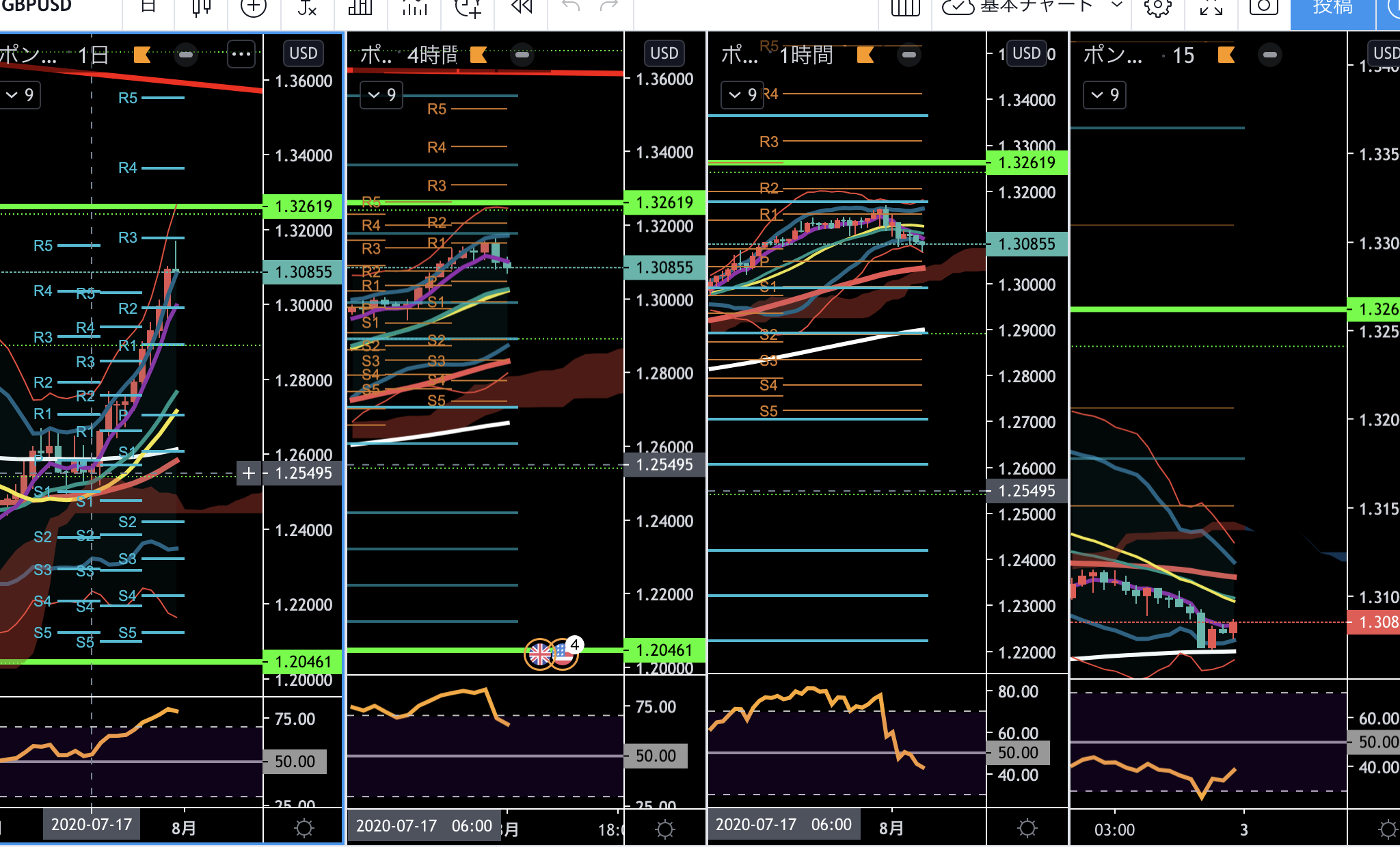Screen dimensions: 1400x852
Task: Click the bar replay rewind icon
Action: point(522,7)
